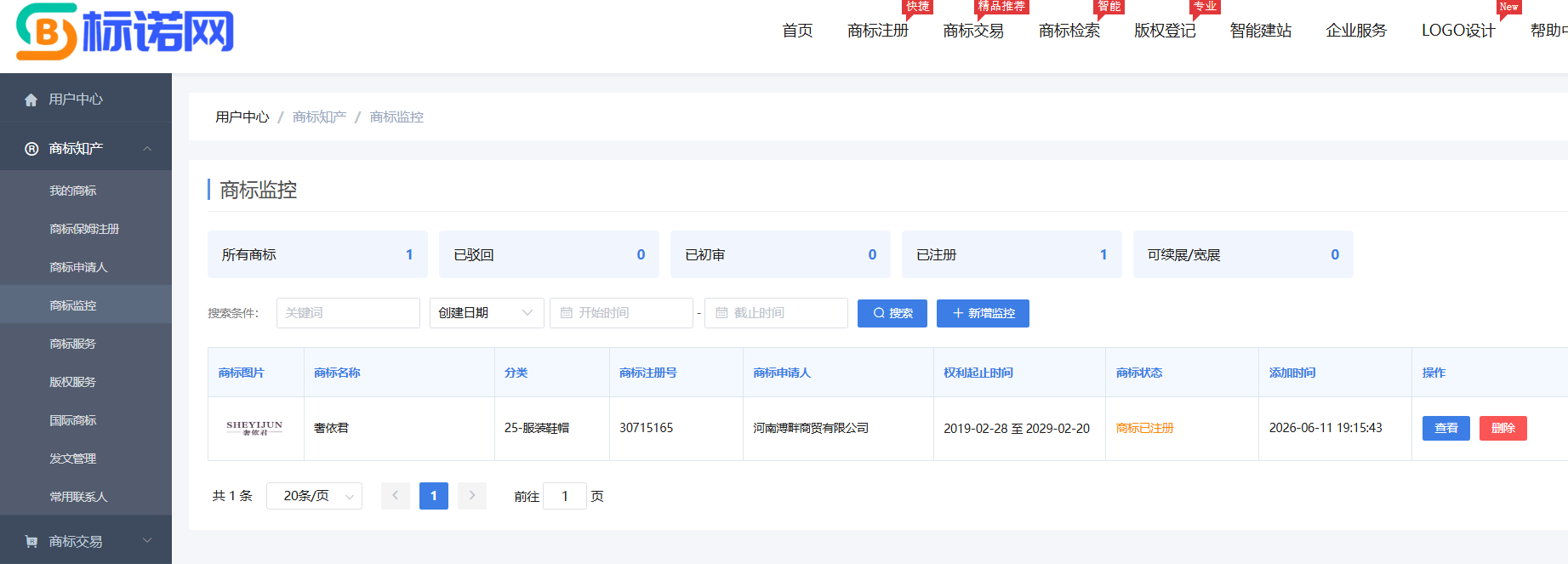The height and width of the screenshot is (564, 1568).
Task: Click the previous page arrow
Action: coord(396,496)
